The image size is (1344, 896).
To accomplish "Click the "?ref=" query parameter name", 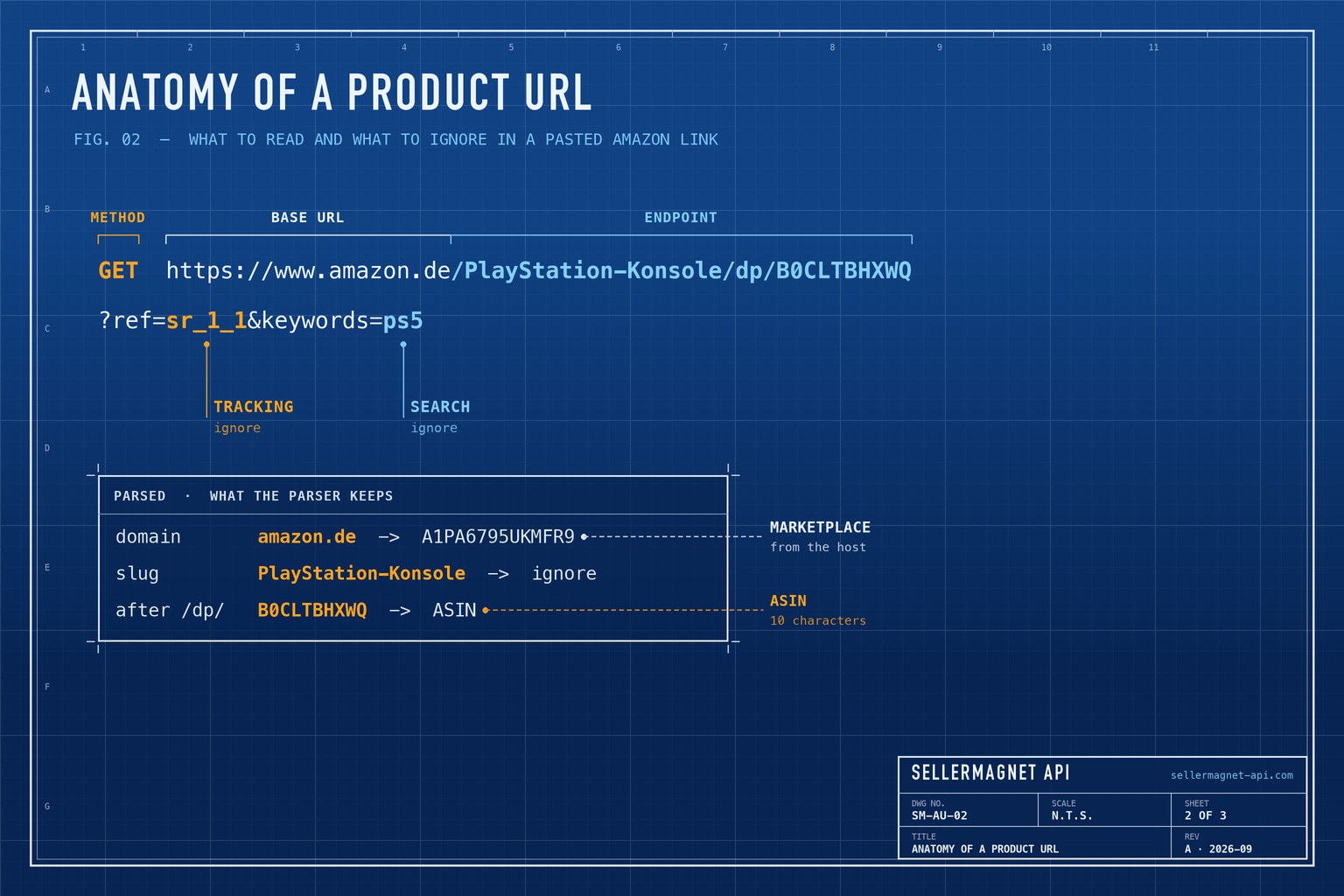I will coord(132,320).
